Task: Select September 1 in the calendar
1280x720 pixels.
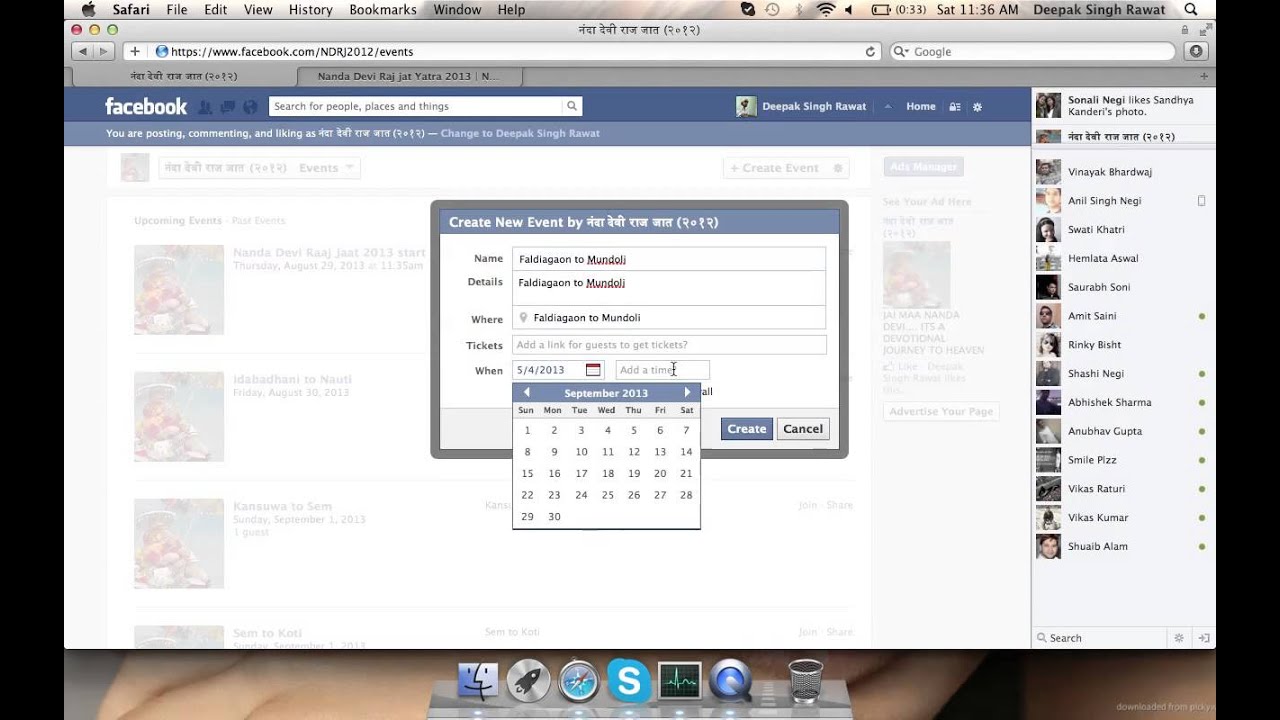Action: 527,430
